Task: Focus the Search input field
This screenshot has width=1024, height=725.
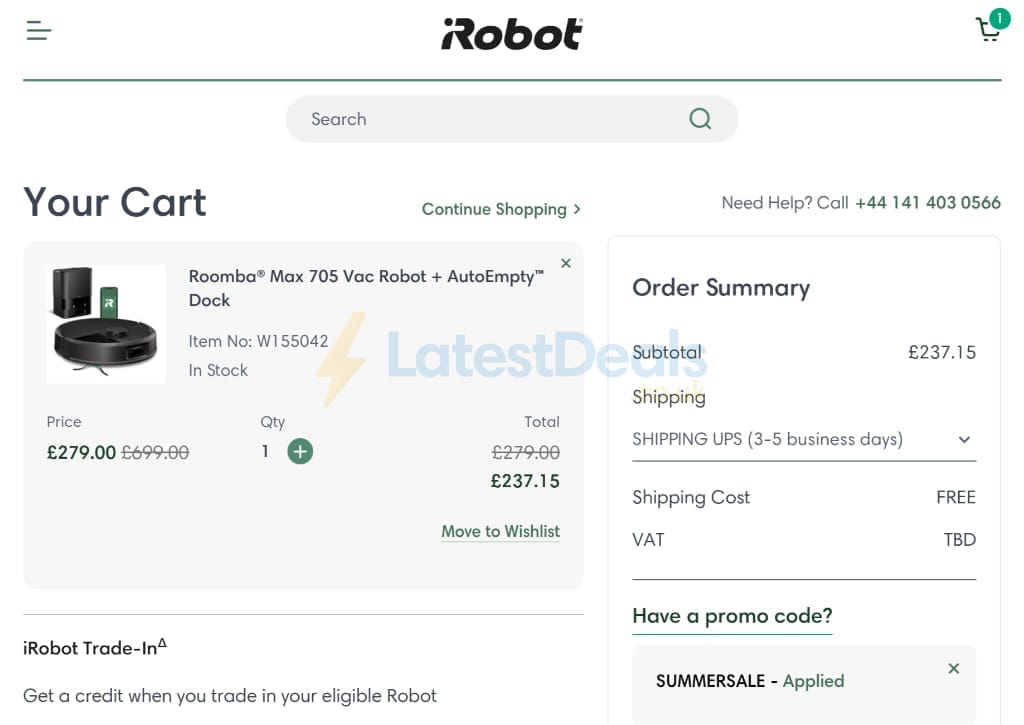Action: (x=512, y=119)
